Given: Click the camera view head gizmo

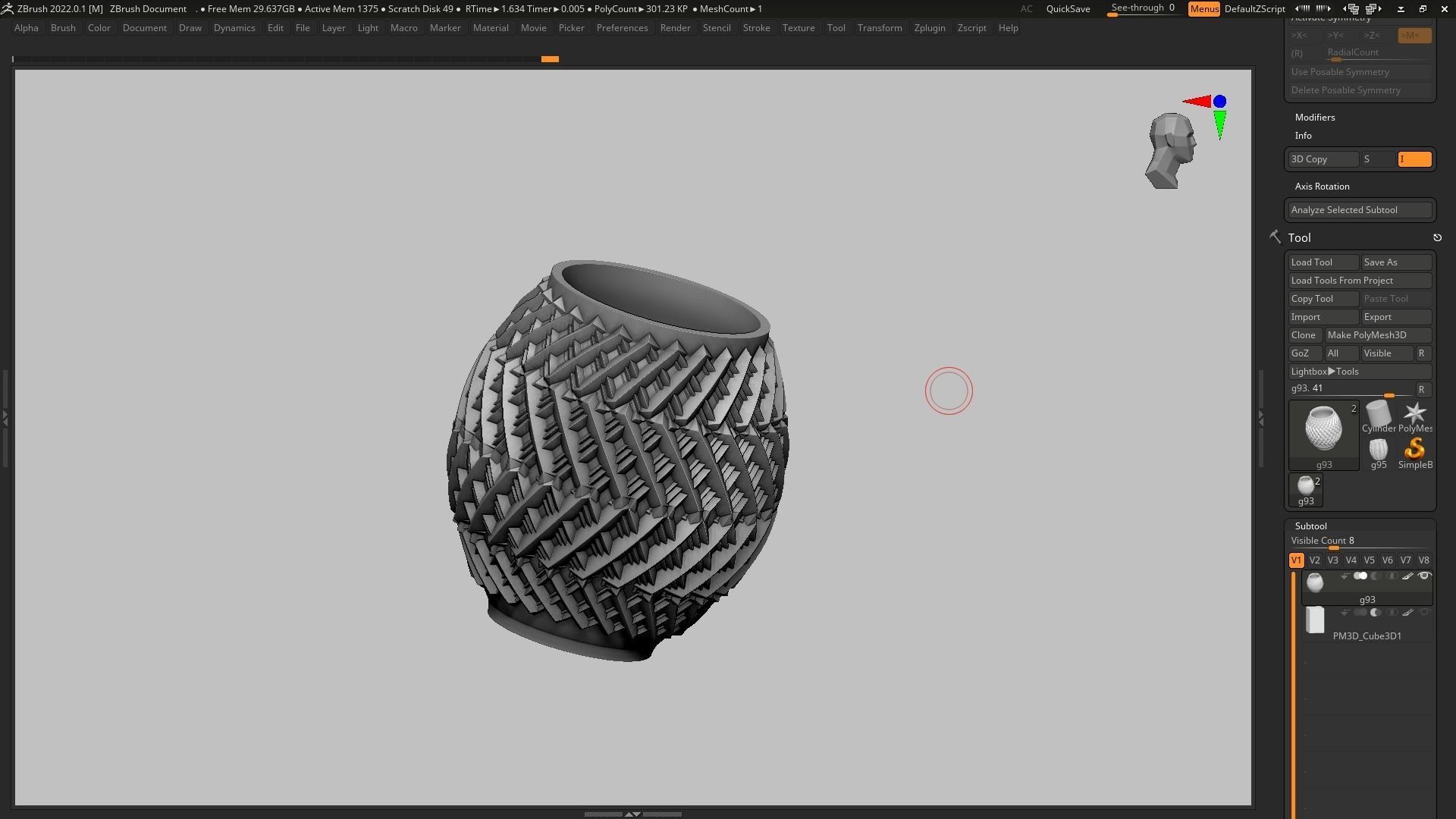Looking at the screenshot, I should (1170, 151).
